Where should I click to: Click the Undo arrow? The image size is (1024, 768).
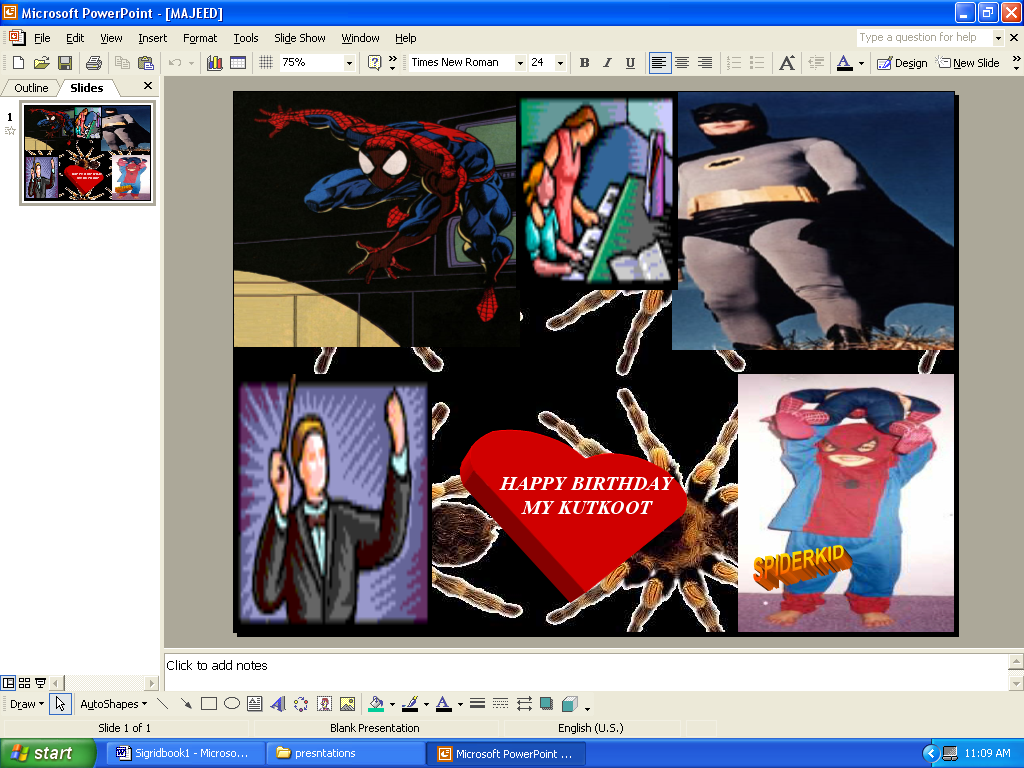pos(174,63)
